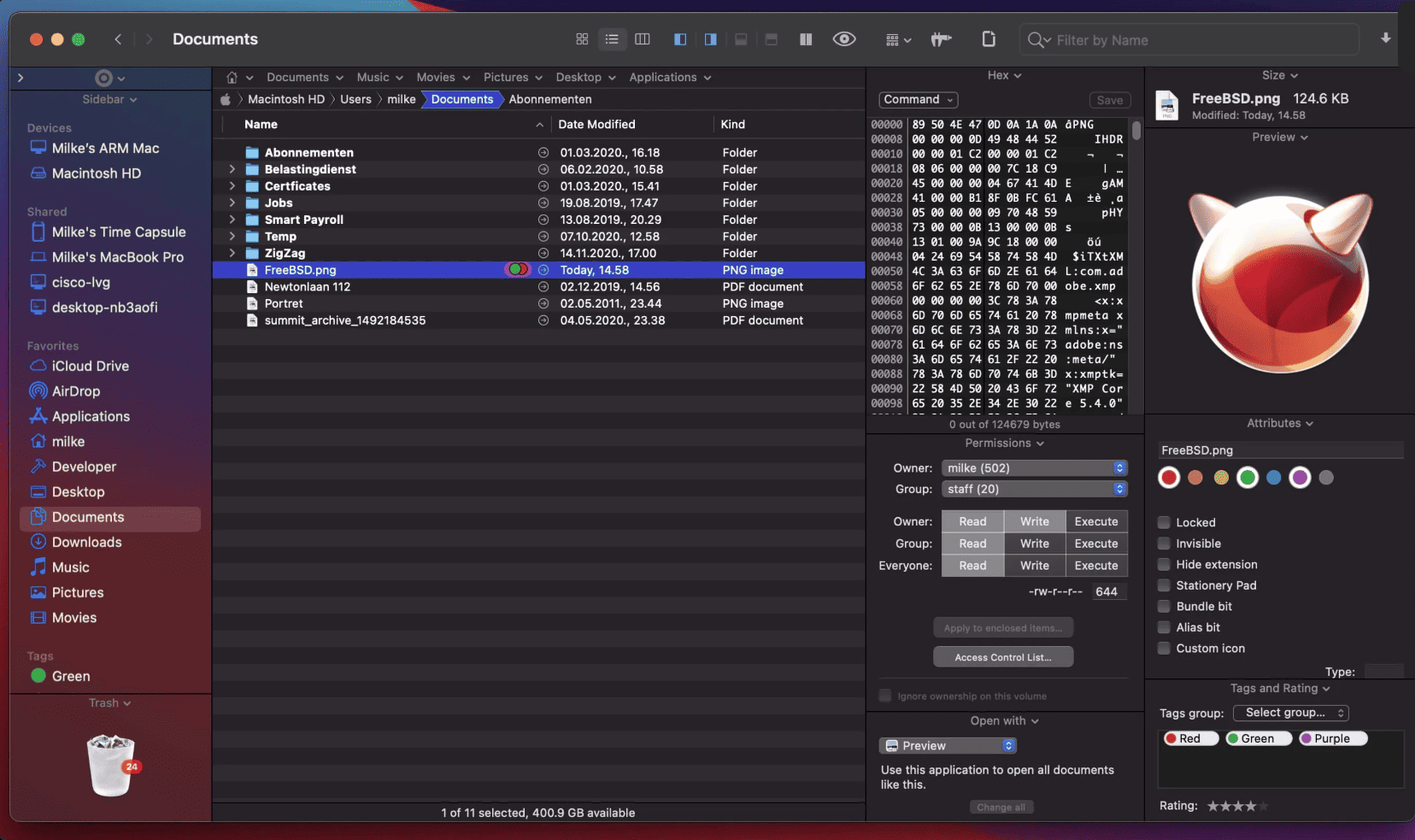This screenshot has height=840, width=1415.
Task: Click the Change all button
Action: click(x=1001, y=808)
